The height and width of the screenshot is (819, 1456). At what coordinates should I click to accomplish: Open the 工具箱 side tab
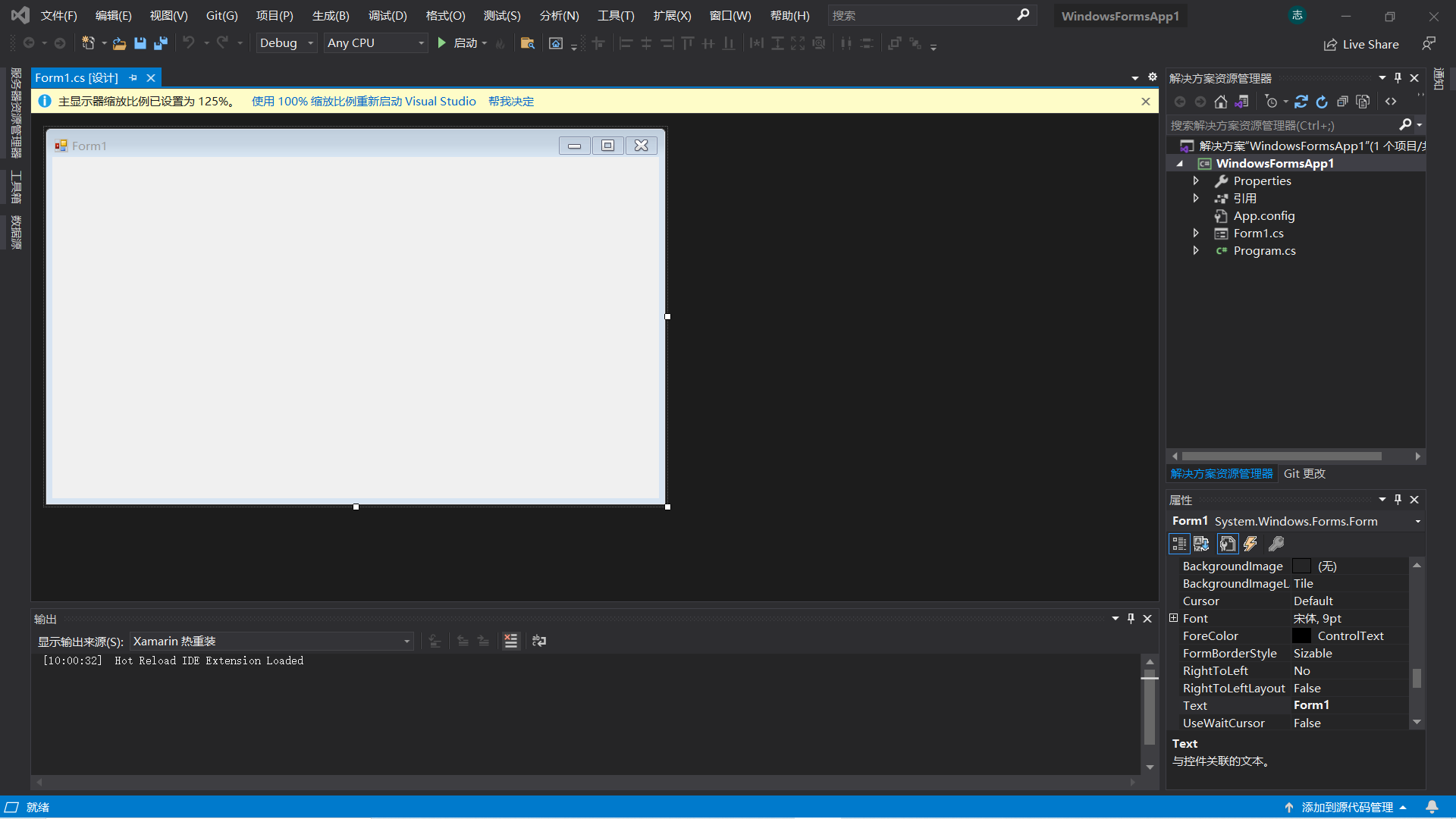[x=16, y=187]
